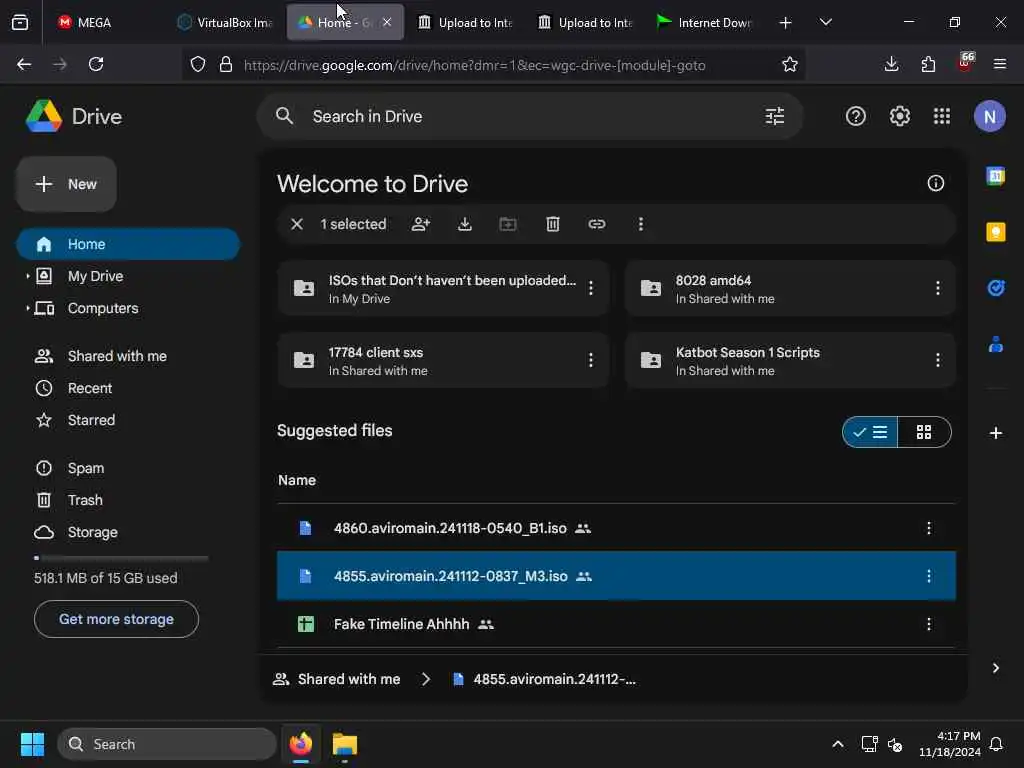Move selected file to trash icon
Viewport: 1024px width, 768px height.
(x=552, y=224)
